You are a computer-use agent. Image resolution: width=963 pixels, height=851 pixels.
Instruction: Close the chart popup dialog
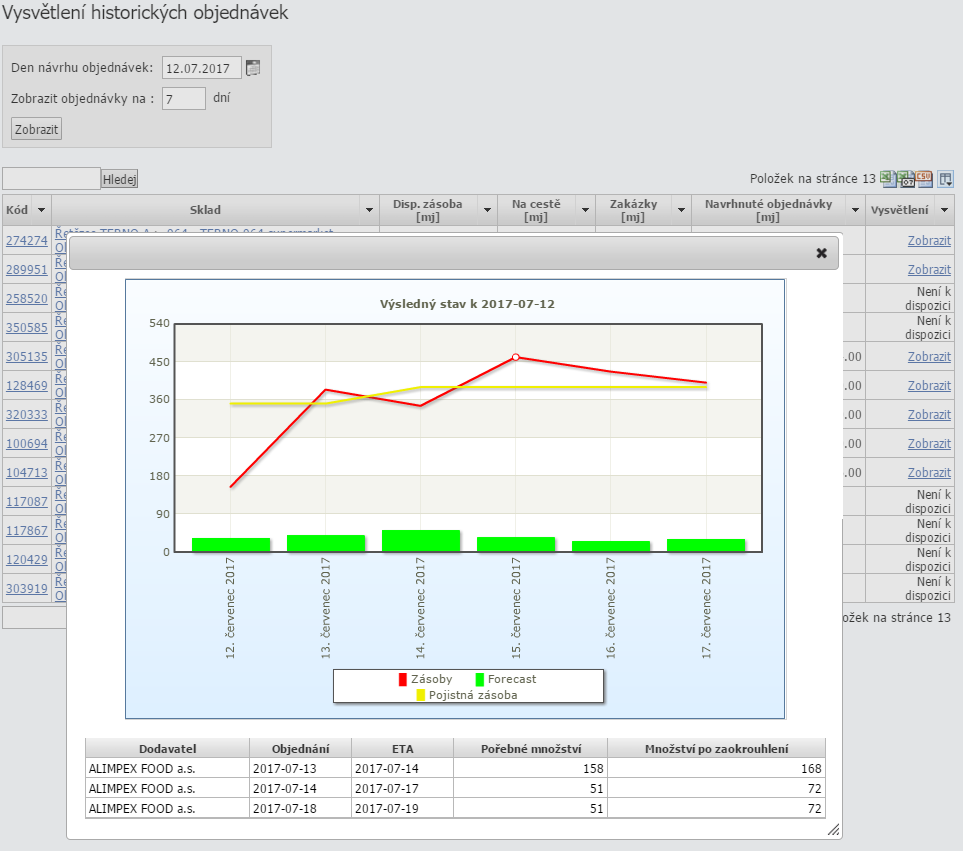821,253
